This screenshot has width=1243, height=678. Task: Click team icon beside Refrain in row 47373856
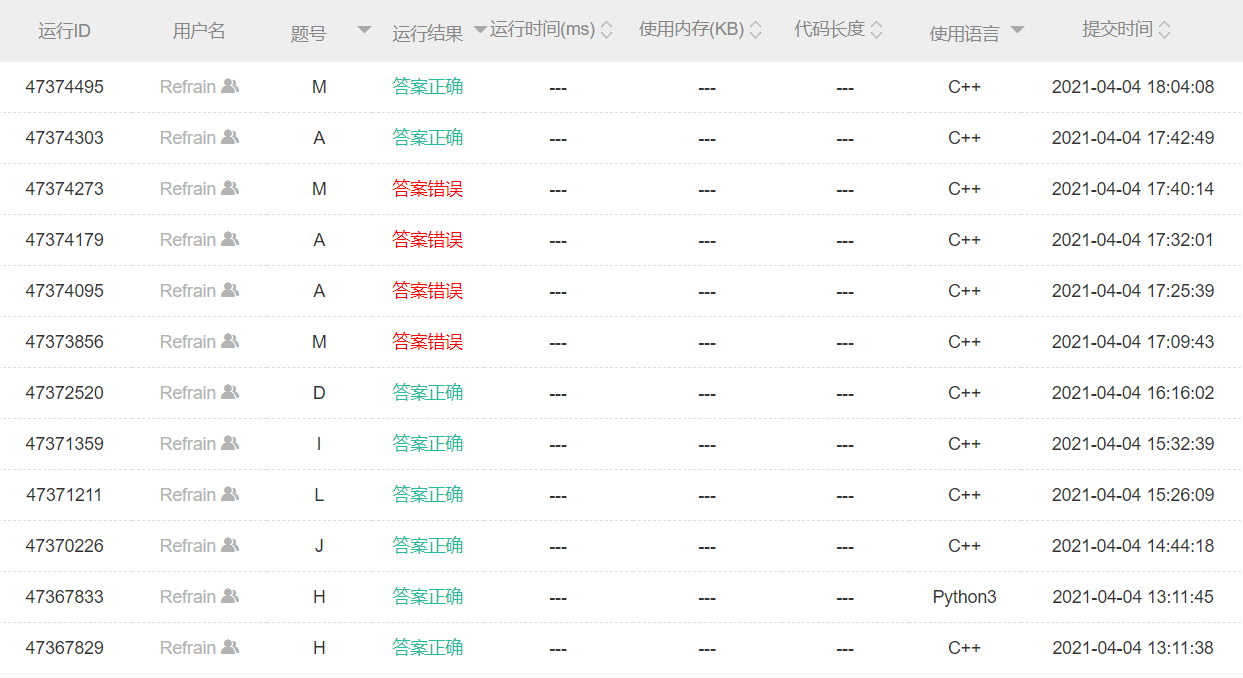230,342
